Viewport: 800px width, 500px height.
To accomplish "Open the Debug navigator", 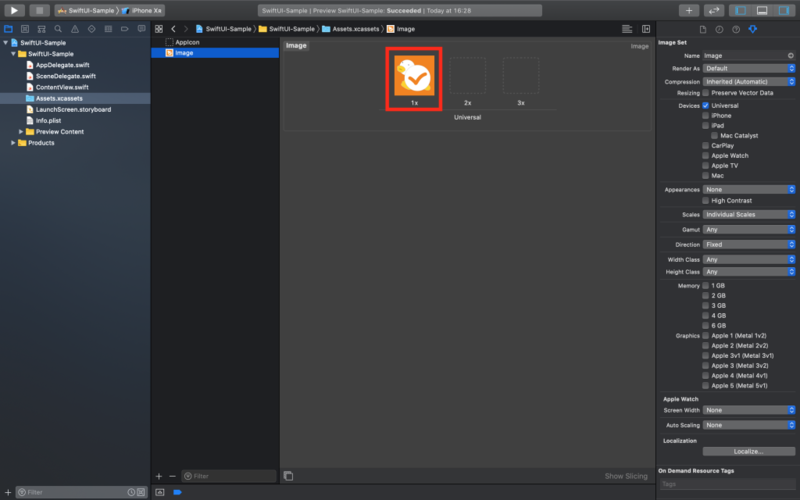I will pyautogui.click(x=108, y=29).
